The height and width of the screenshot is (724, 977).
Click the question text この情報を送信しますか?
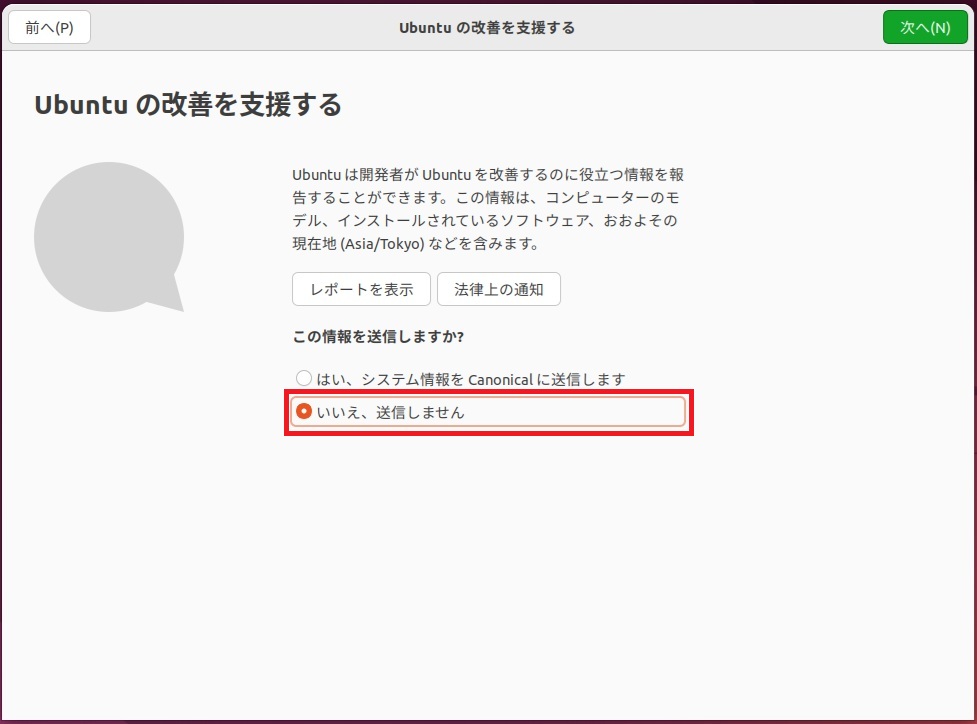(378, 336)
